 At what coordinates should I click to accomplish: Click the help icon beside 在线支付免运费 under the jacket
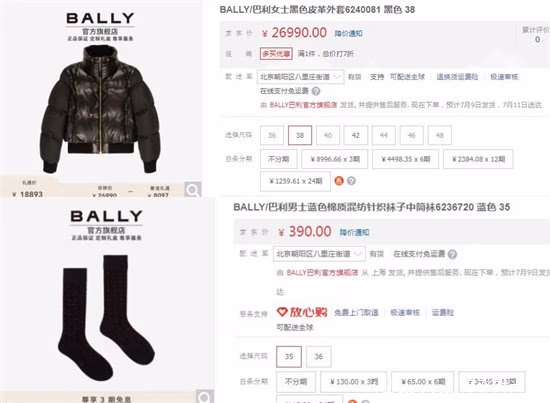316,91
